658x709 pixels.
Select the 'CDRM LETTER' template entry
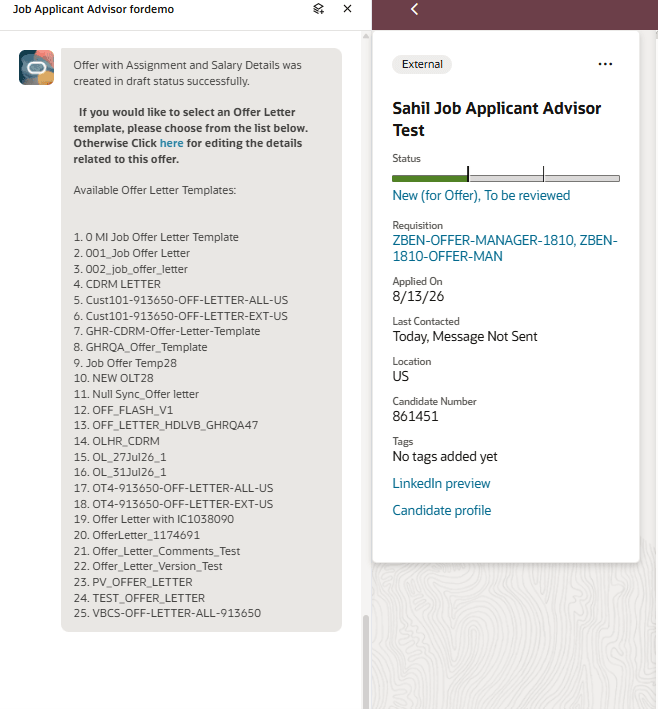click(117, 284)
